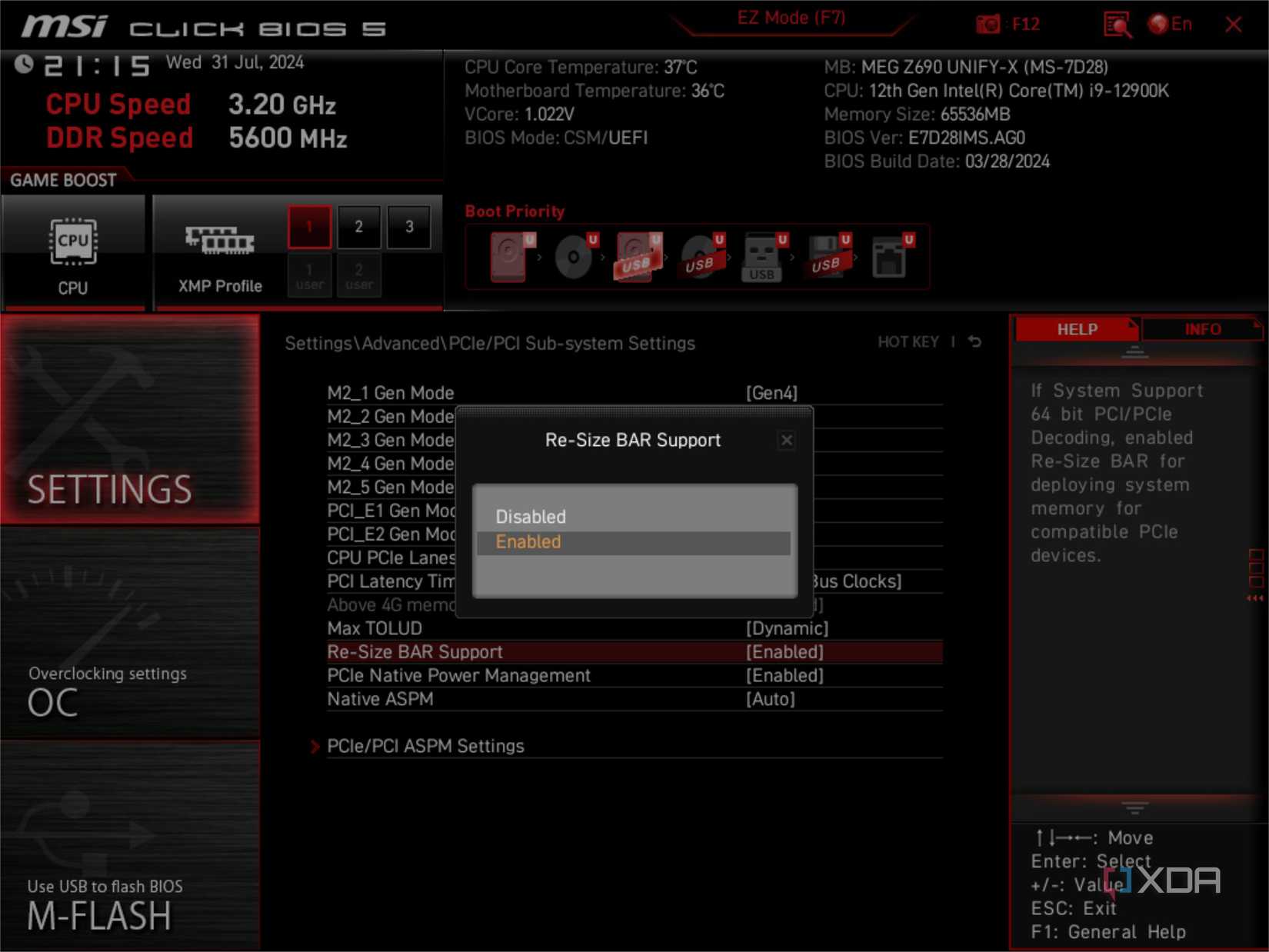
Task: Open the Max TOLUD Dynamic dropdown
Action: [786, 628]
